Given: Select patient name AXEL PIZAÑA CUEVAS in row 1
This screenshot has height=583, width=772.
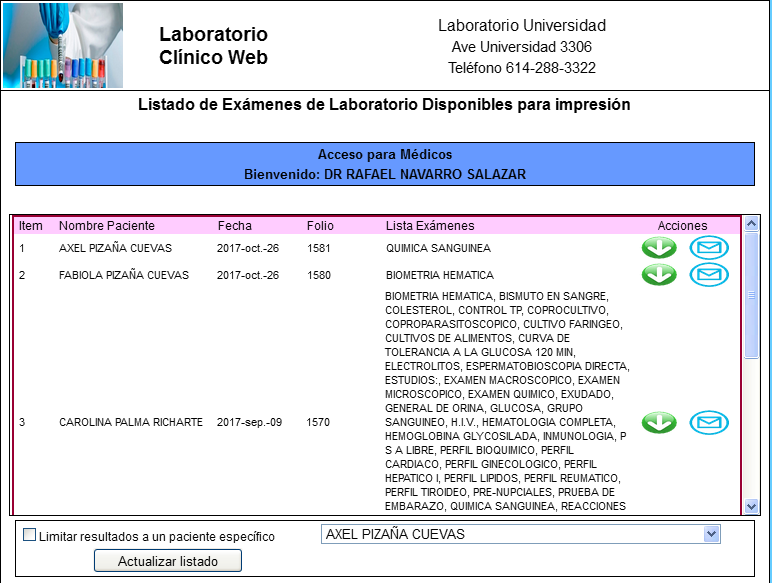Looking at the screenshot, I should pos(115,248).
